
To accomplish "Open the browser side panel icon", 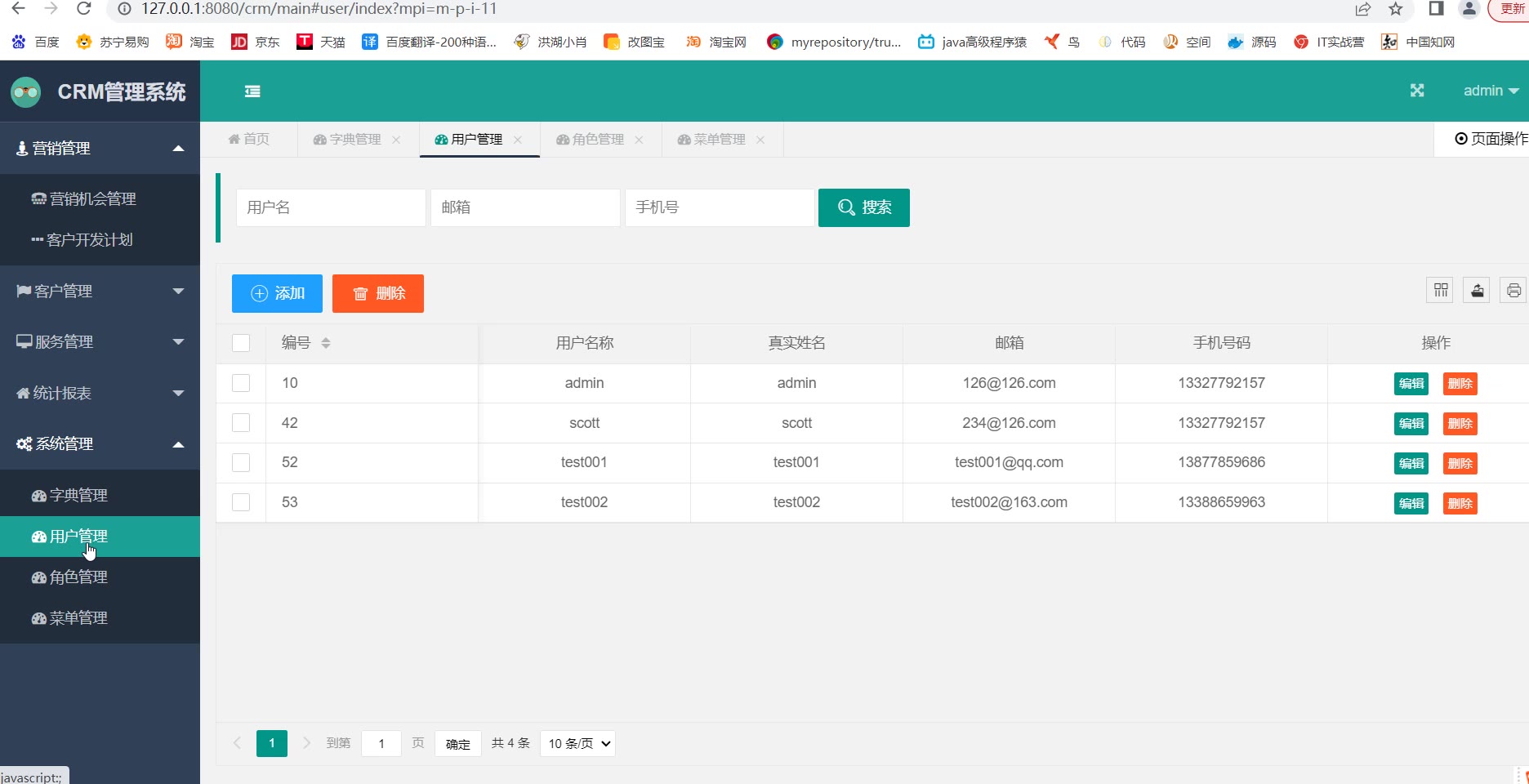I will pyautogui.click(x=1436, y=9).
